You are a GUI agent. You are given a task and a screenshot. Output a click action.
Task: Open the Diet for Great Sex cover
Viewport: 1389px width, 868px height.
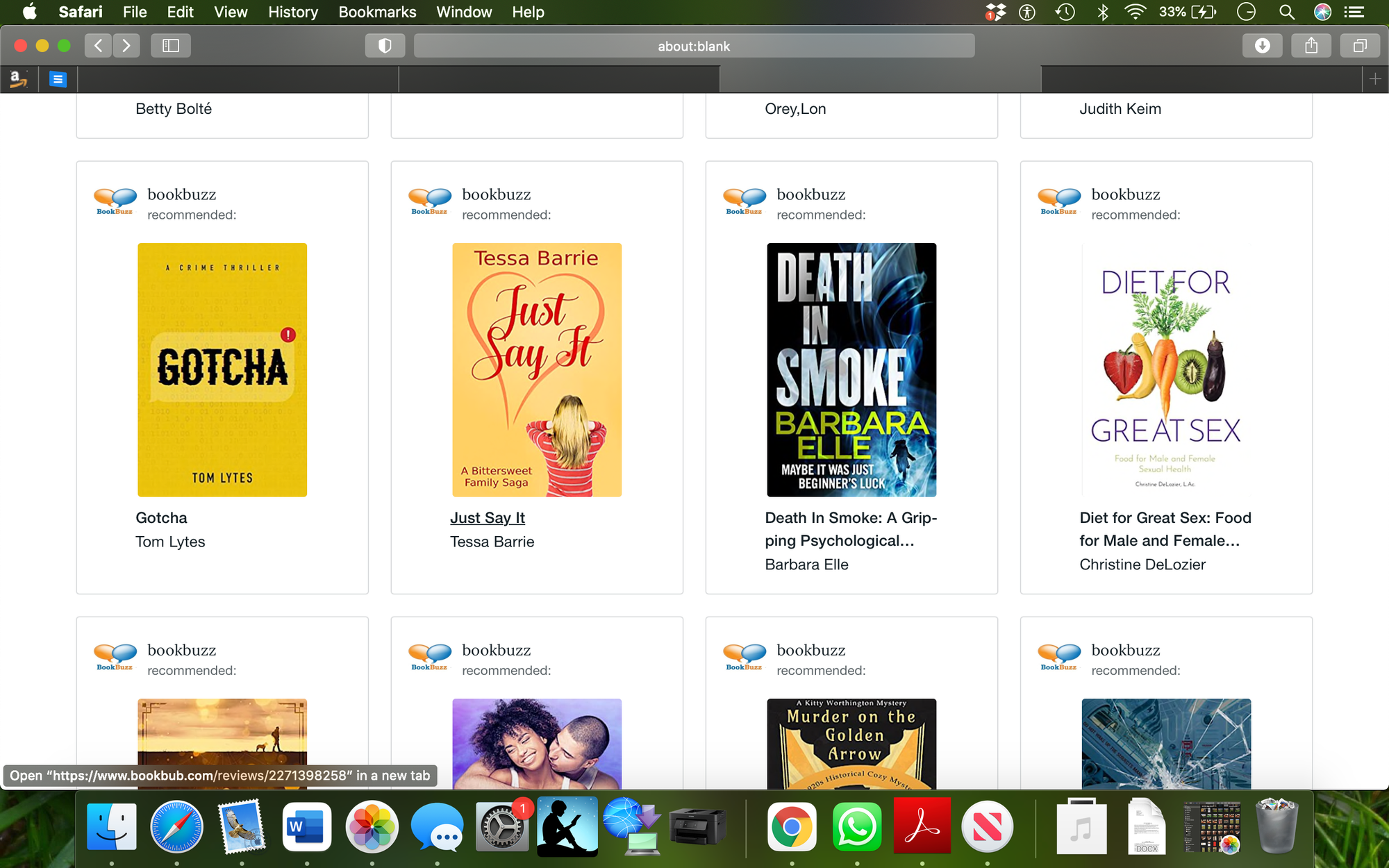point(1166,369)
